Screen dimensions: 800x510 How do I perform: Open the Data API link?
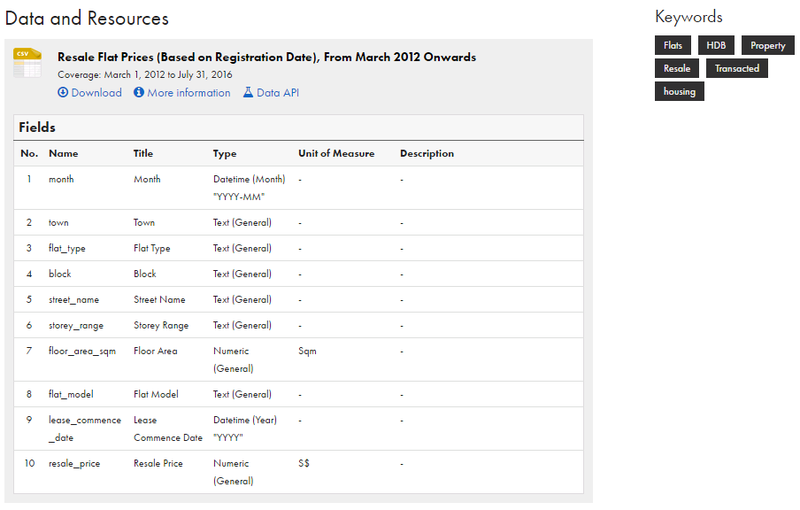point(271,92)
